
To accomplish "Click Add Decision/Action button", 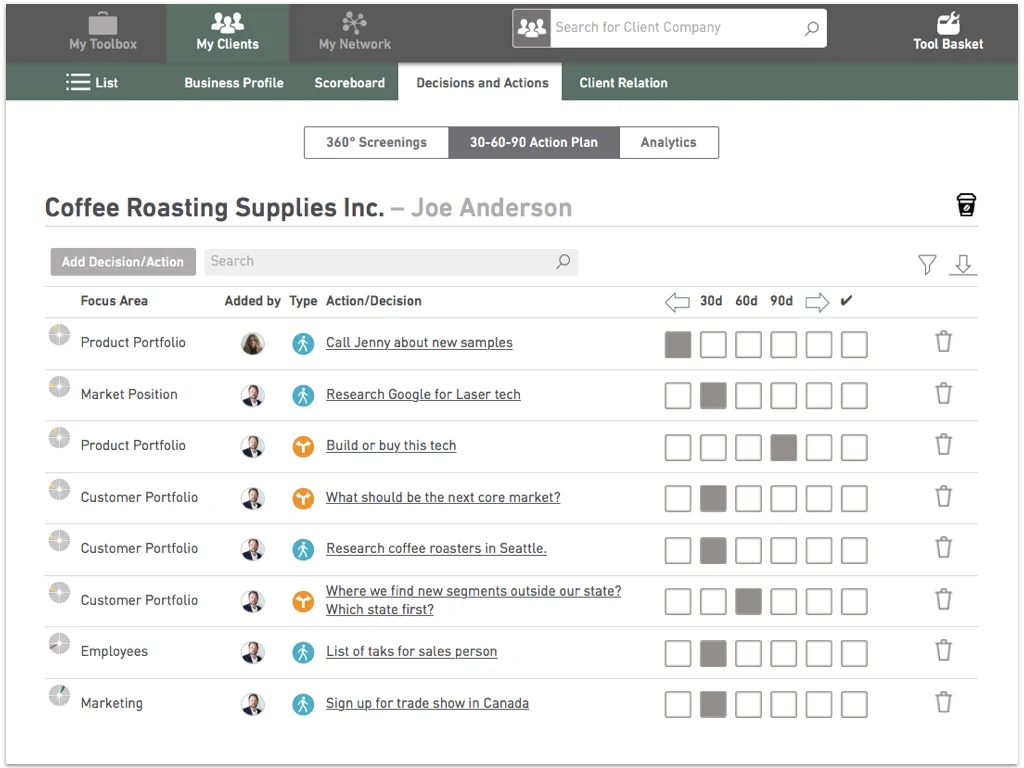I will (123, 262).
